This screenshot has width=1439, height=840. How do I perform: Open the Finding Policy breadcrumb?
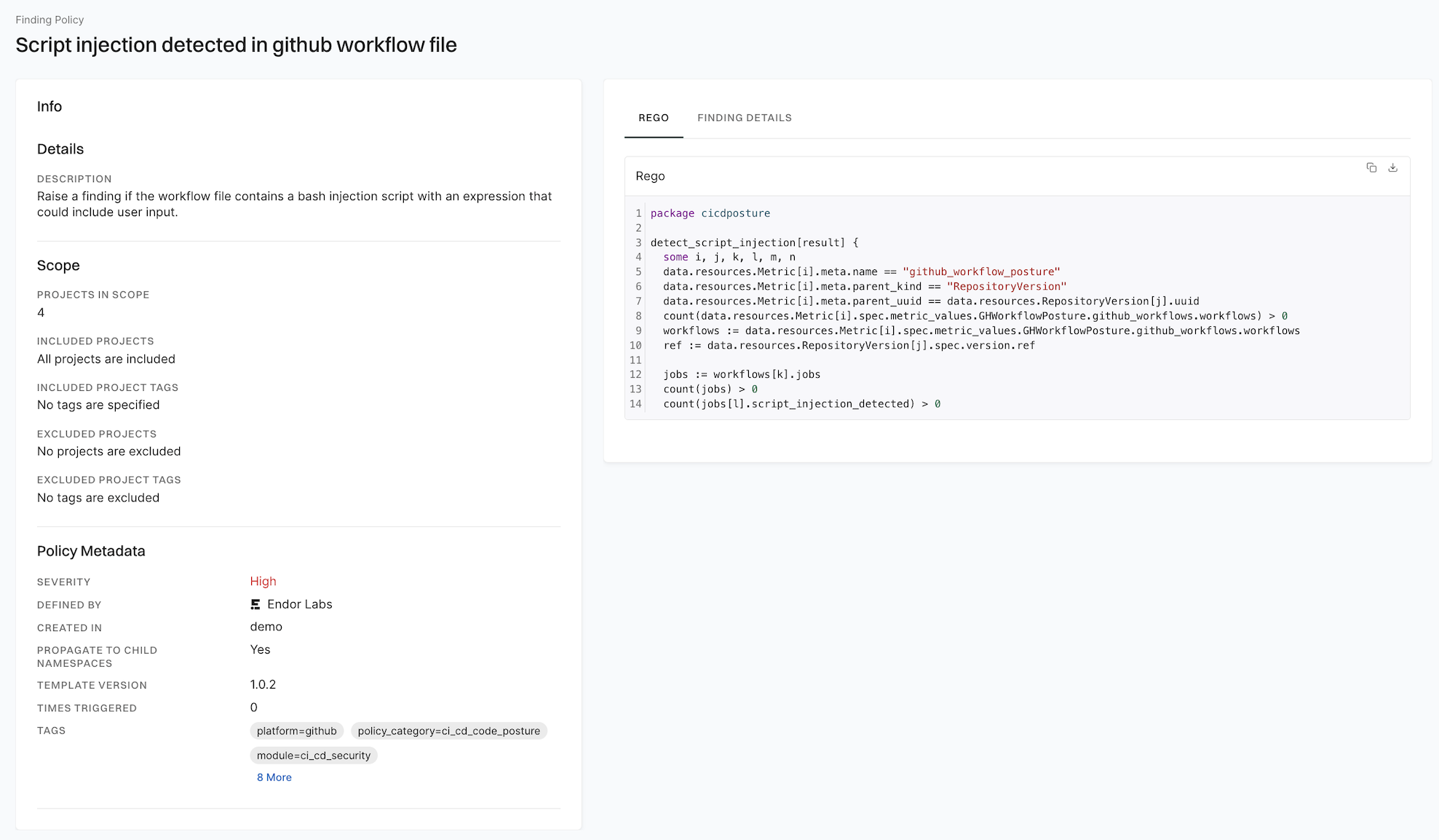pyautogui.click(x=49, y=20)
